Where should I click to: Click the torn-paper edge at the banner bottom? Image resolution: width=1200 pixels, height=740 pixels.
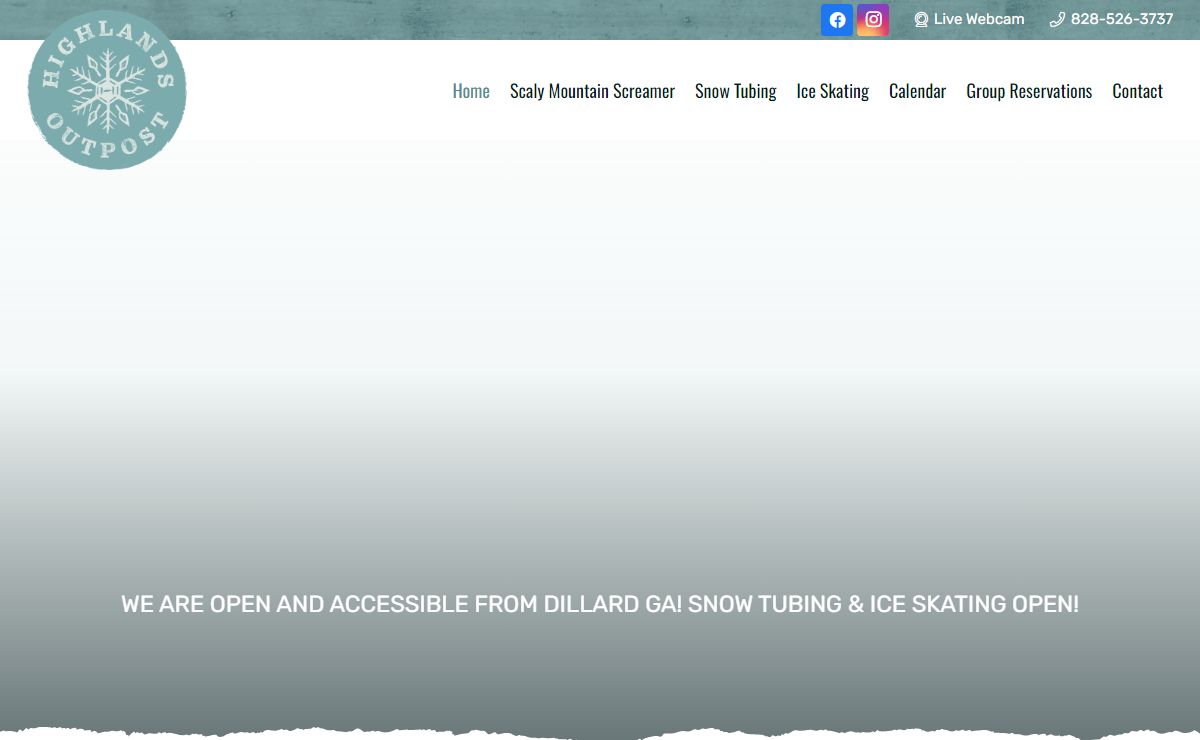pyautogui.click(x=600, y=732)
